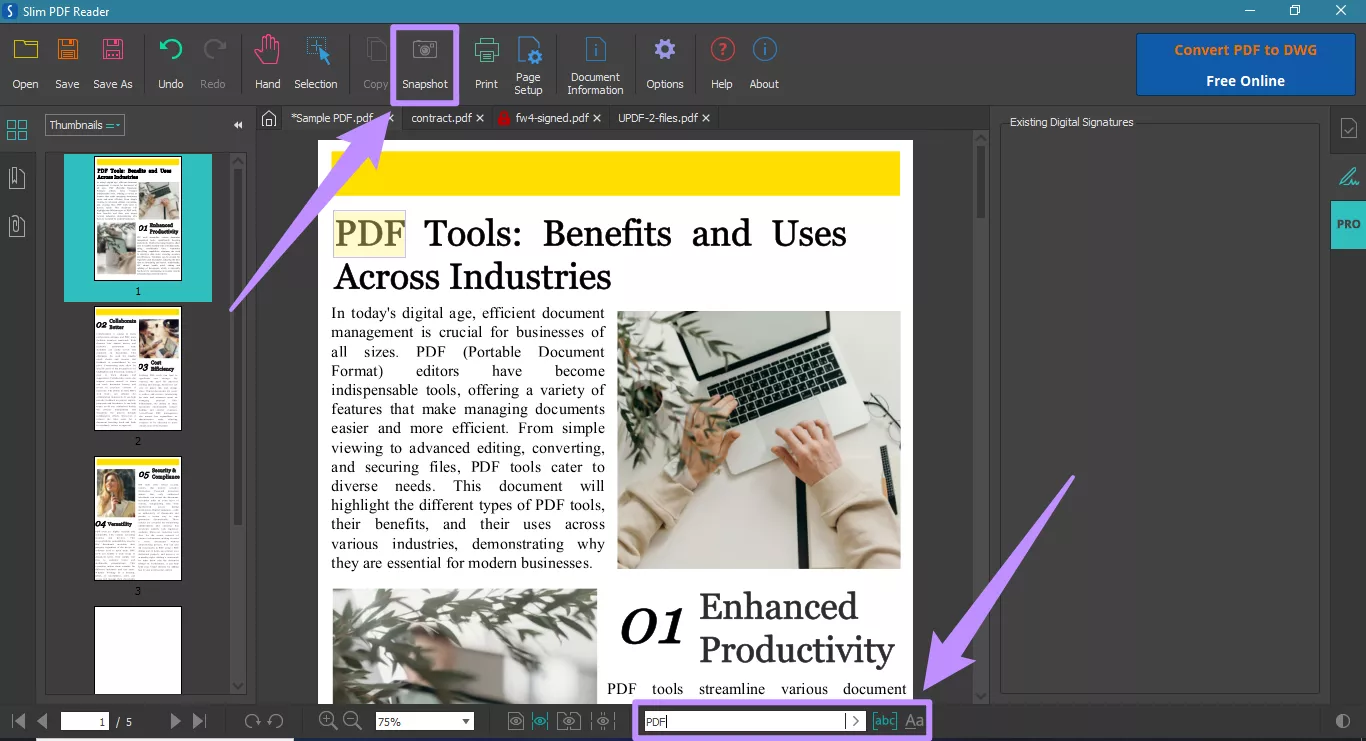This screenshot has width=1366, height=741.
Task: Switch to the contract.pdf tab
Action: [441, 117]
